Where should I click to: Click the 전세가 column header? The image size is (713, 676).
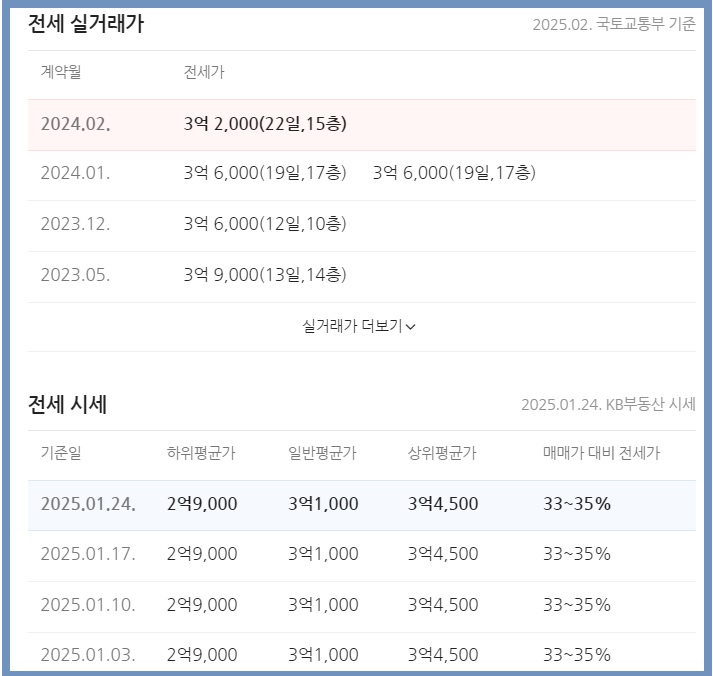pyautogui.click(x=204, y=72)
